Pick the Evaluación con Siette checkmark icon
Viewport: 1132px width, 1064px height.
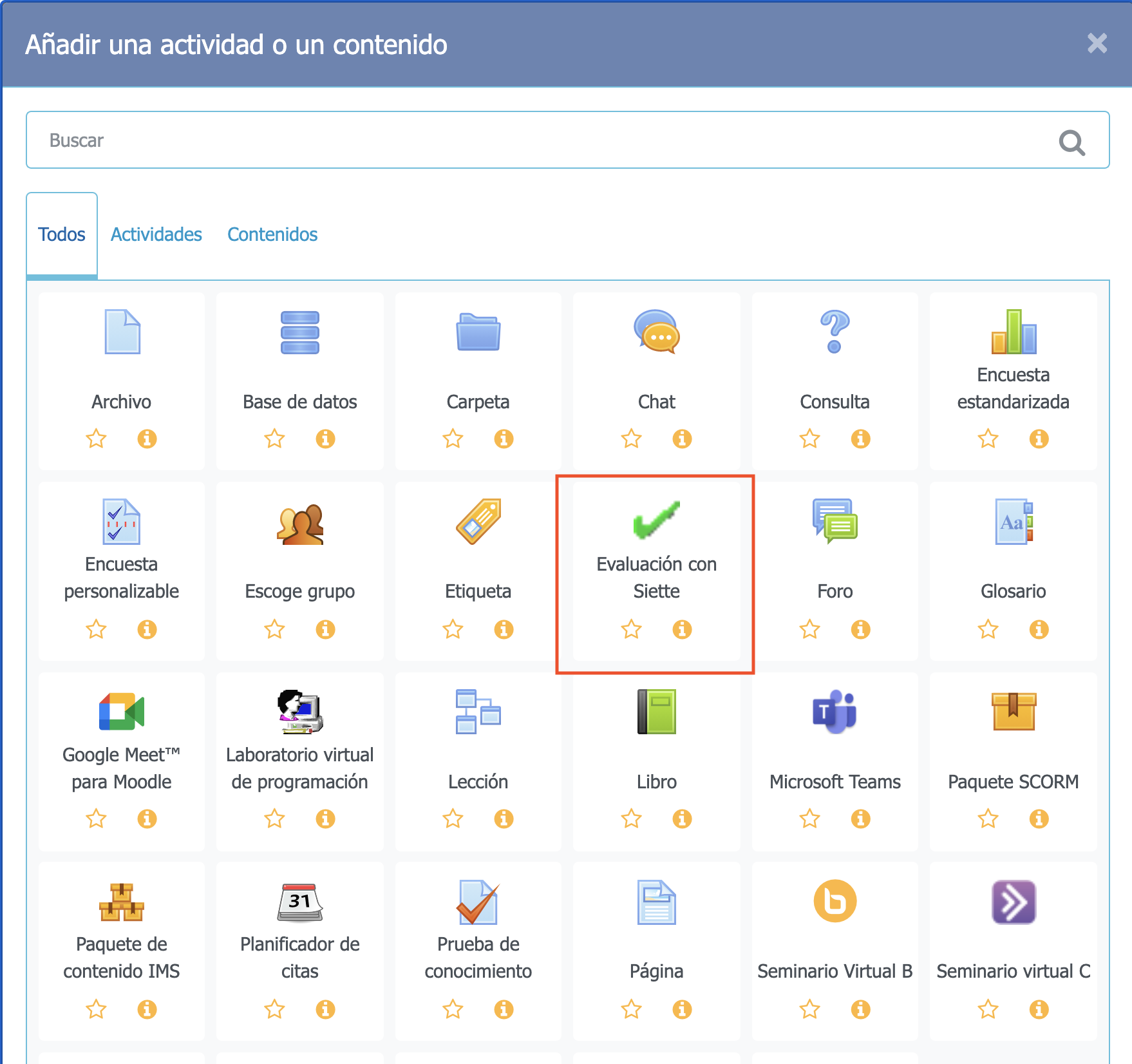656,520
